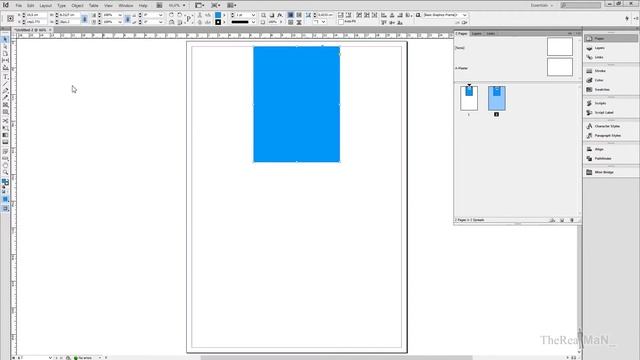Open the Layout menu
The width and height of the screenshot is (640, 360).
pos(45,6)
